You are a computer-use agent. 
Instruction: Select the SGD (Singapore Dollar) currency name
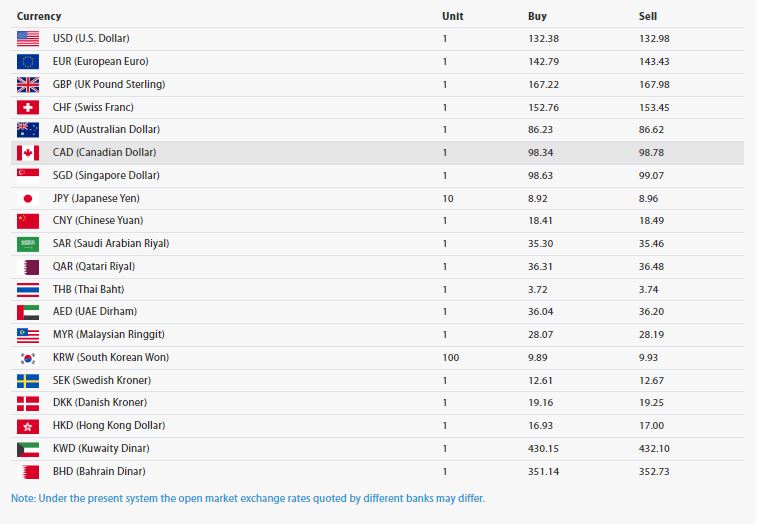[105, 176]
